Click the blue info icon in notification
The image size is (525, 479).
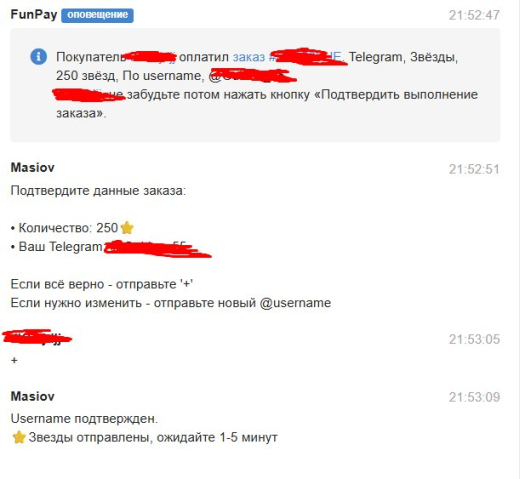click(39, 56)
